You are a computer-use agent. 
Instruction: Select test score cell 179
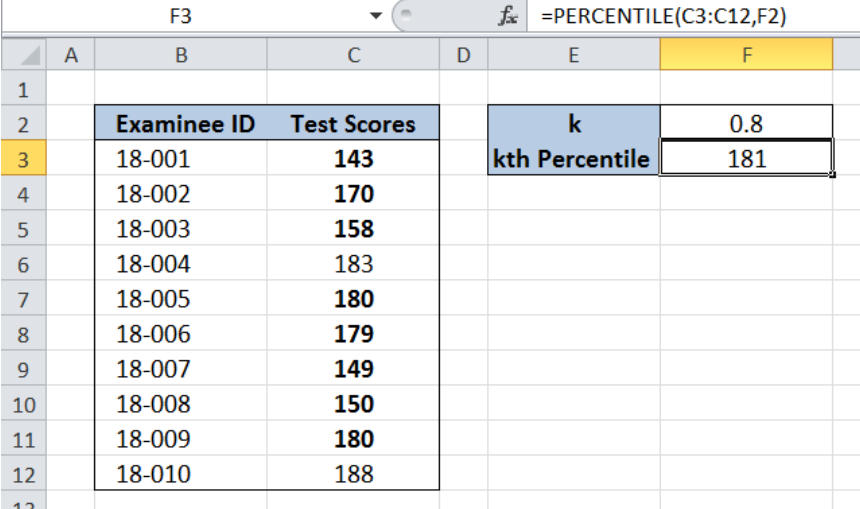coord(353,334)
